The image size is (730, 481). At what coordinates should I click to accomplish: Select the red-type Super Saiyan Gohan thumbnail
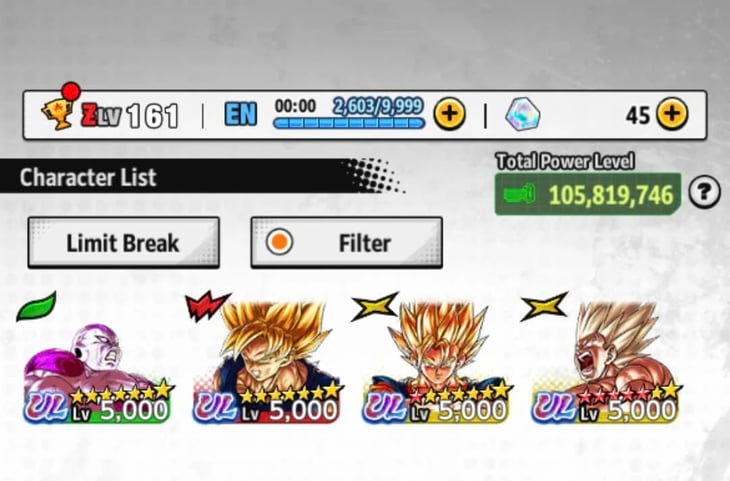267,363
